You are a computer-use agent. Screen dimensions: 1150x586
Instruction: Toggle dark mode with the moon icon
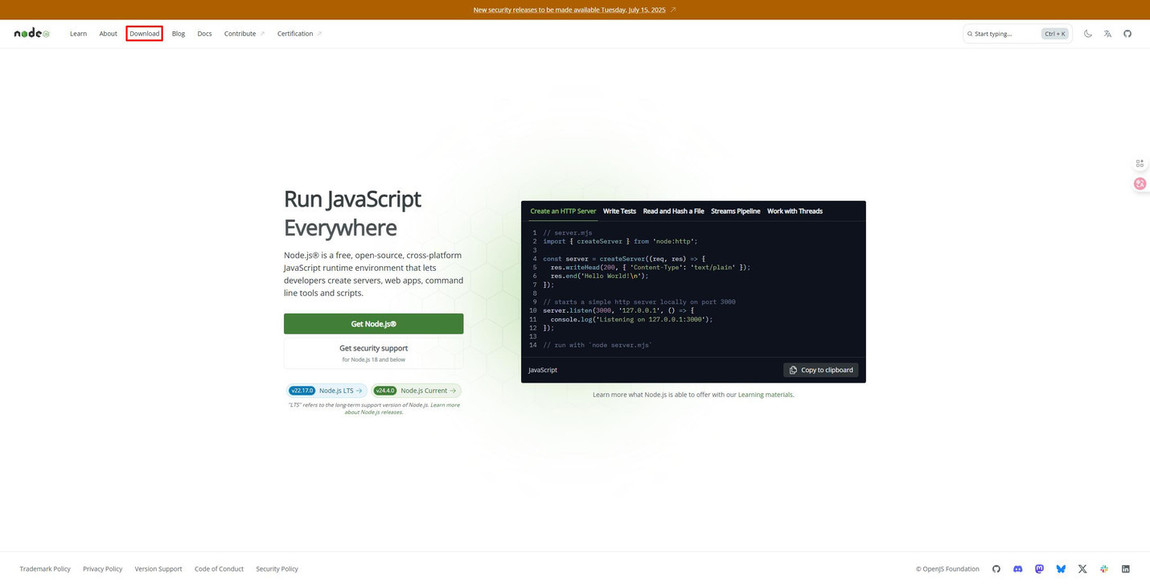point(1088,34)
